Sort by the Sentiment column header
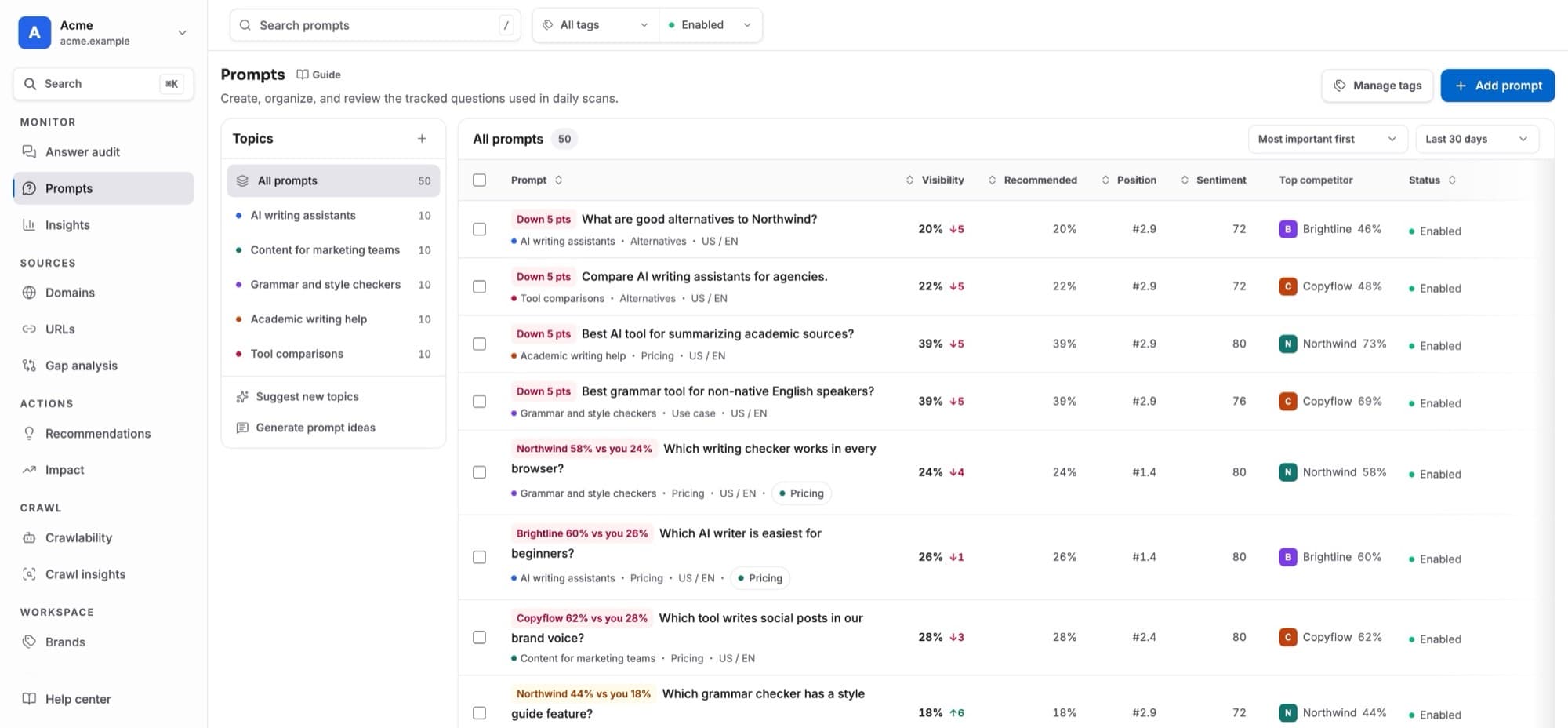This screenshot has width=1568, height=728. coord(1213,180)
